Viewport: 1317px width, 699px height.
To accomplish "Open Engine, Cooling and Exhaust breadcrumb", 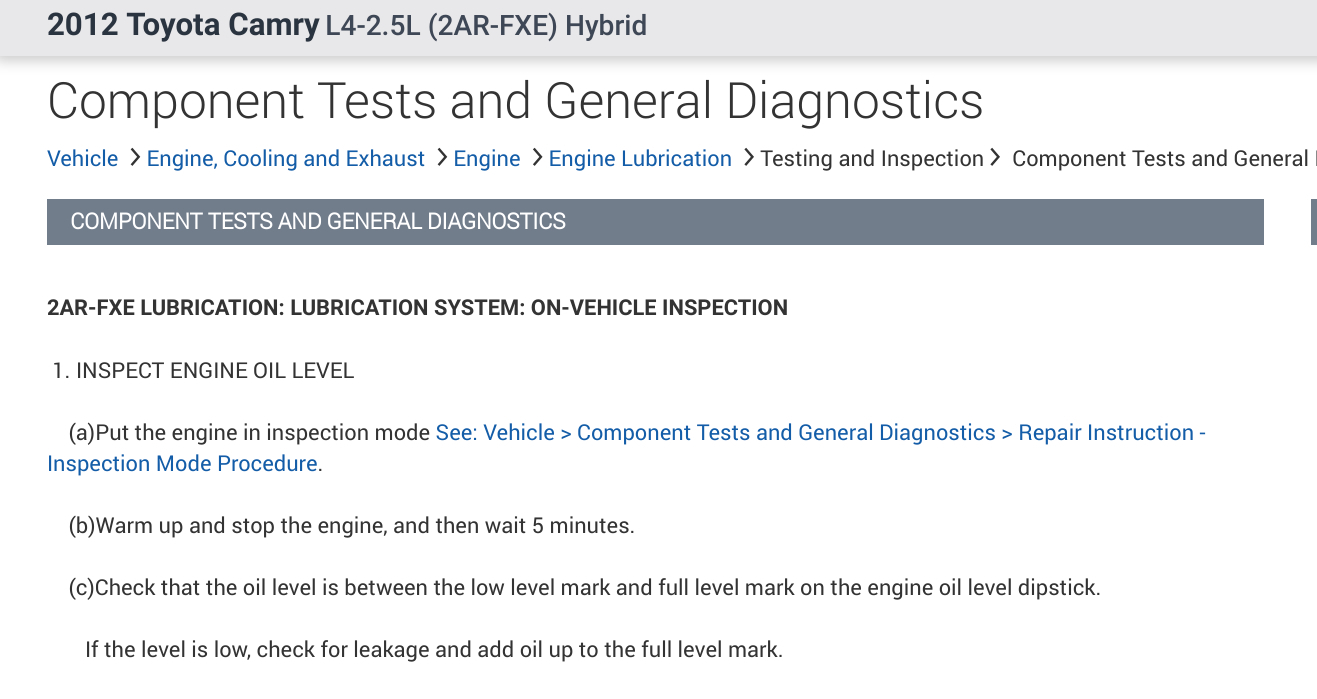I will click(x=285, y=159).
